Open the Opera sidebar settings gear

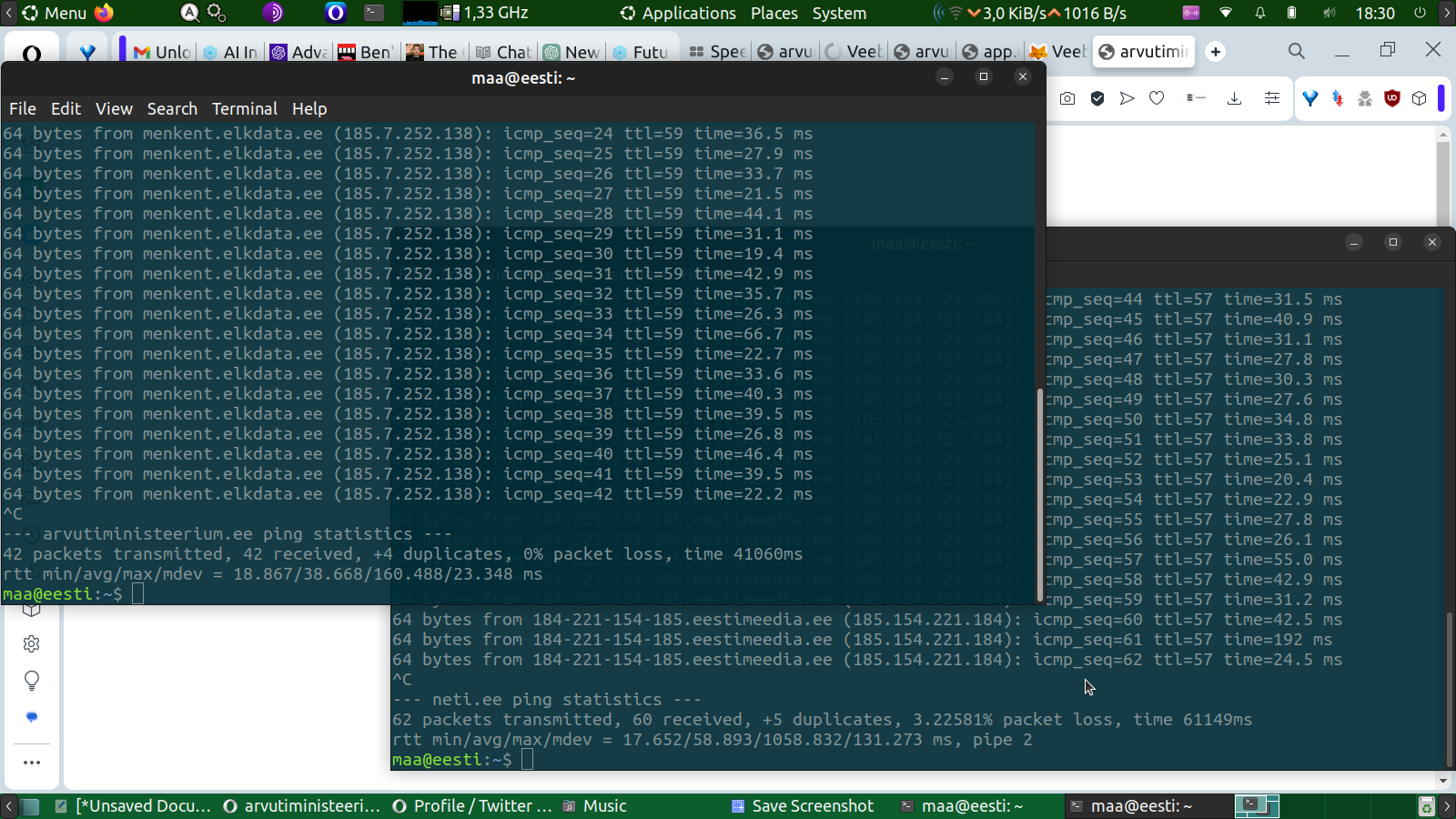coord(32,644)
